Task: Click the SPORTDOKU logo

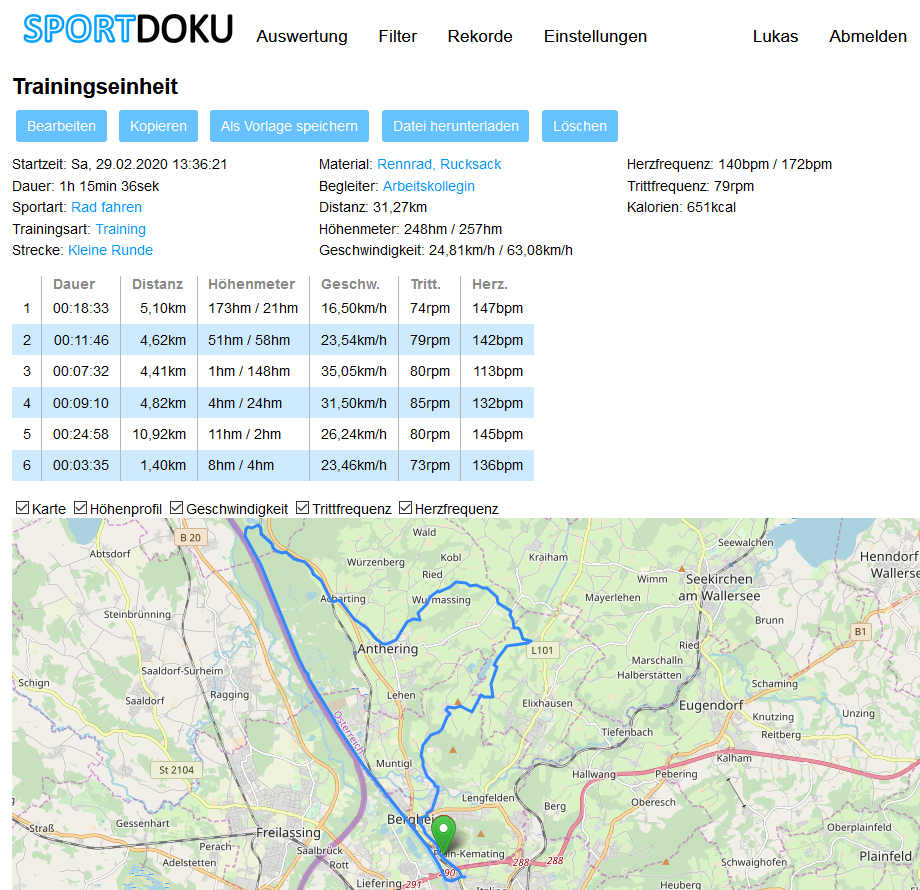Action: [x=128, y=30]
